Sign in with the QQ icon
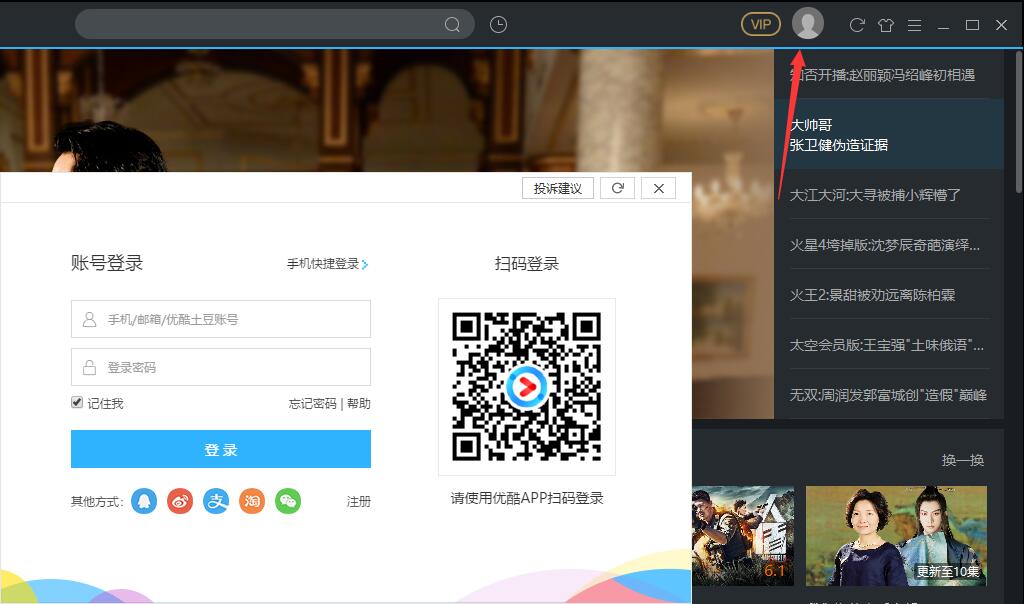 coord(144,501)
